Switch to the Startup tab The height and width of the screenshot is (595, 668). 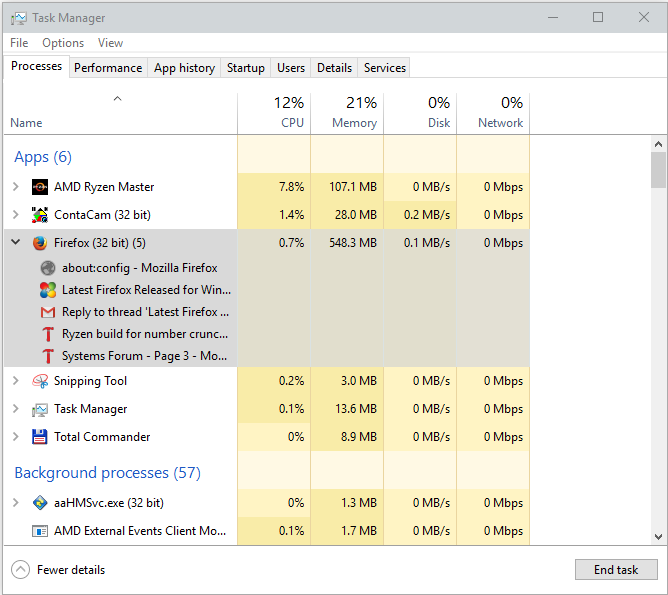246,68
